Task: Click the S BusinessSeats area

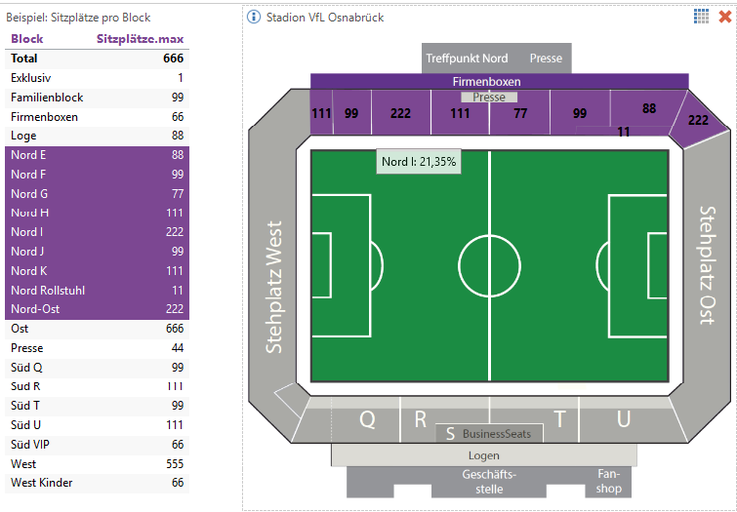Action: tap(489, 433)
